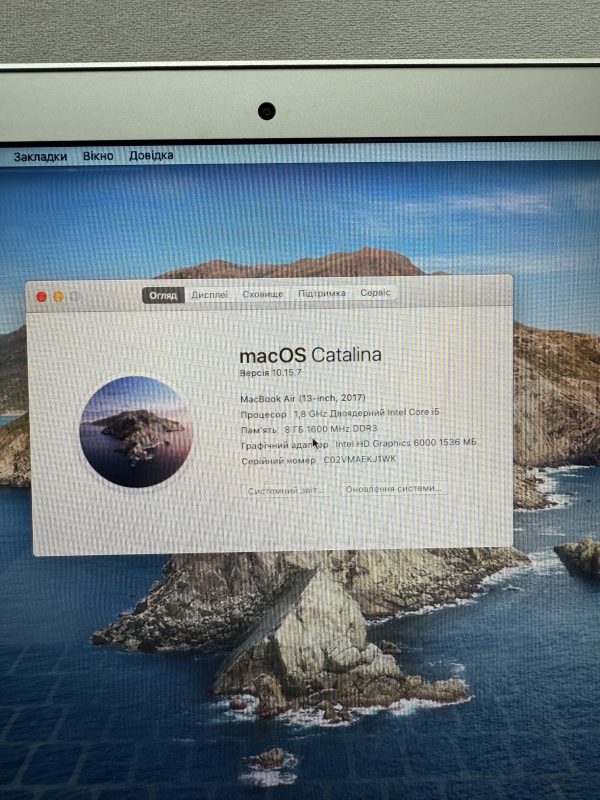600x800 pixels.
Task: Close the About This Mac window
Action: tap(42, 297)
